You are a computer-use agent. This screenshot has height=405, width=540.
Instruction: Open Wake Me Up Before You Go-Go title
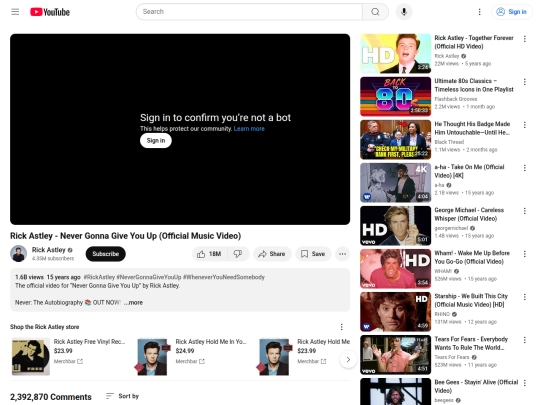[x=472, y=257]
